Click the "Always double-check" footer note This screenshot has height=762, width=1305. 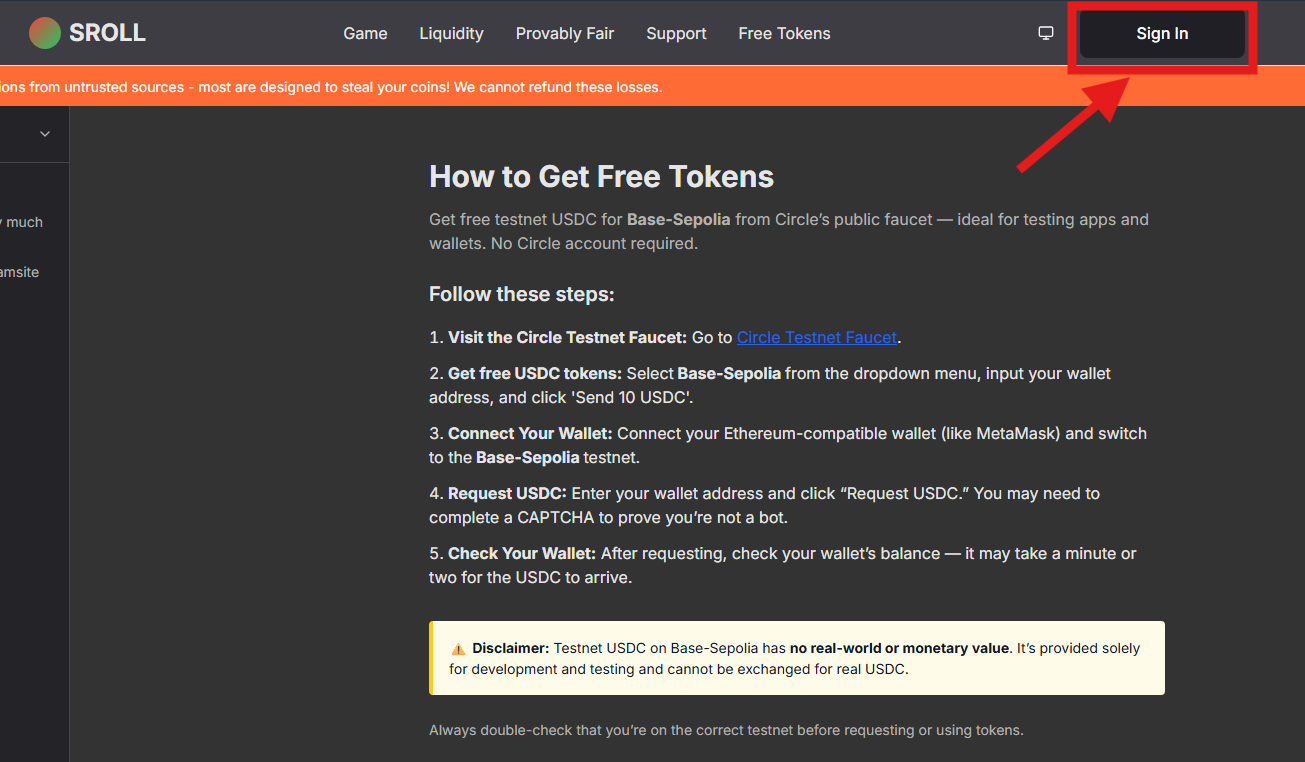(x=726, y=730)
